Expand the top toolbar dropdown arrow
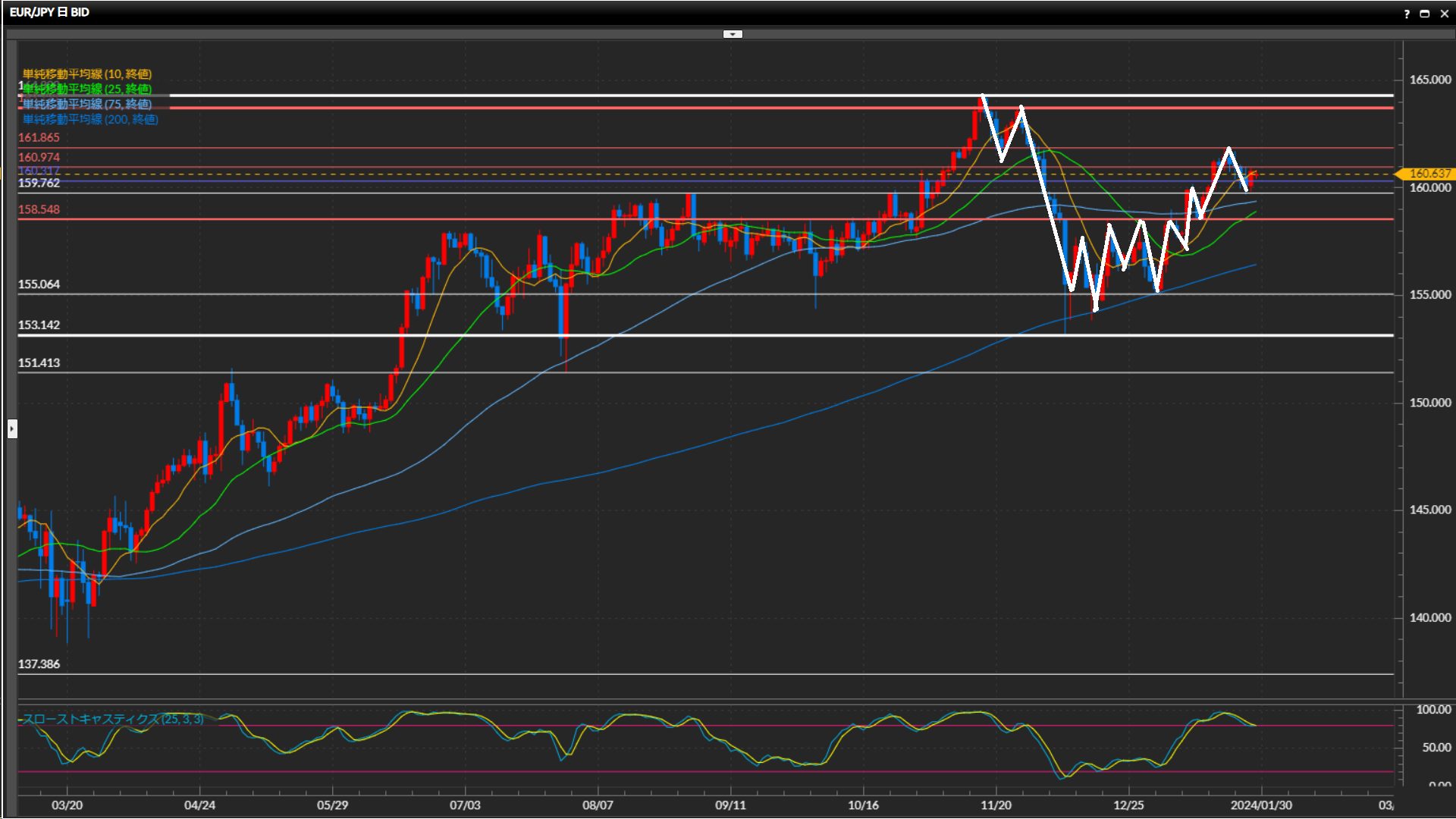Screen dimensions: 1456x819 (733, 34)
